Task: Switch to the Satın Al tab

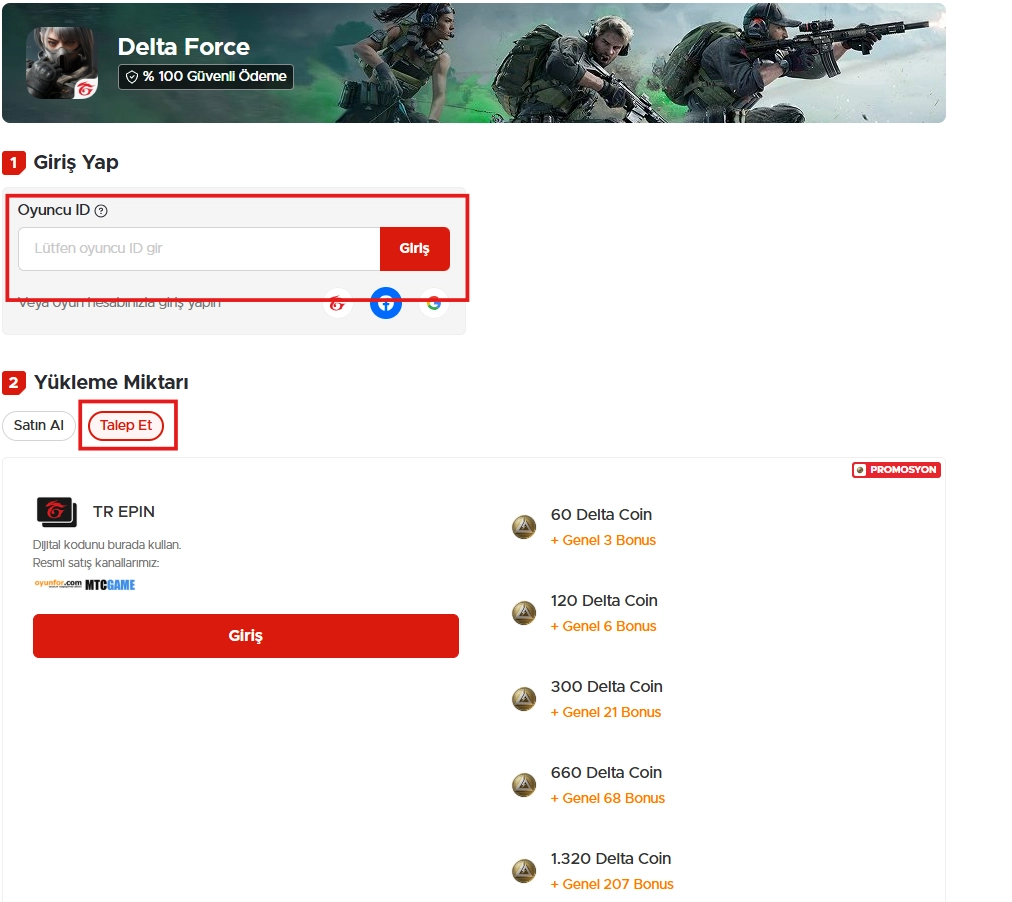Action: click(x=39, y=425)
